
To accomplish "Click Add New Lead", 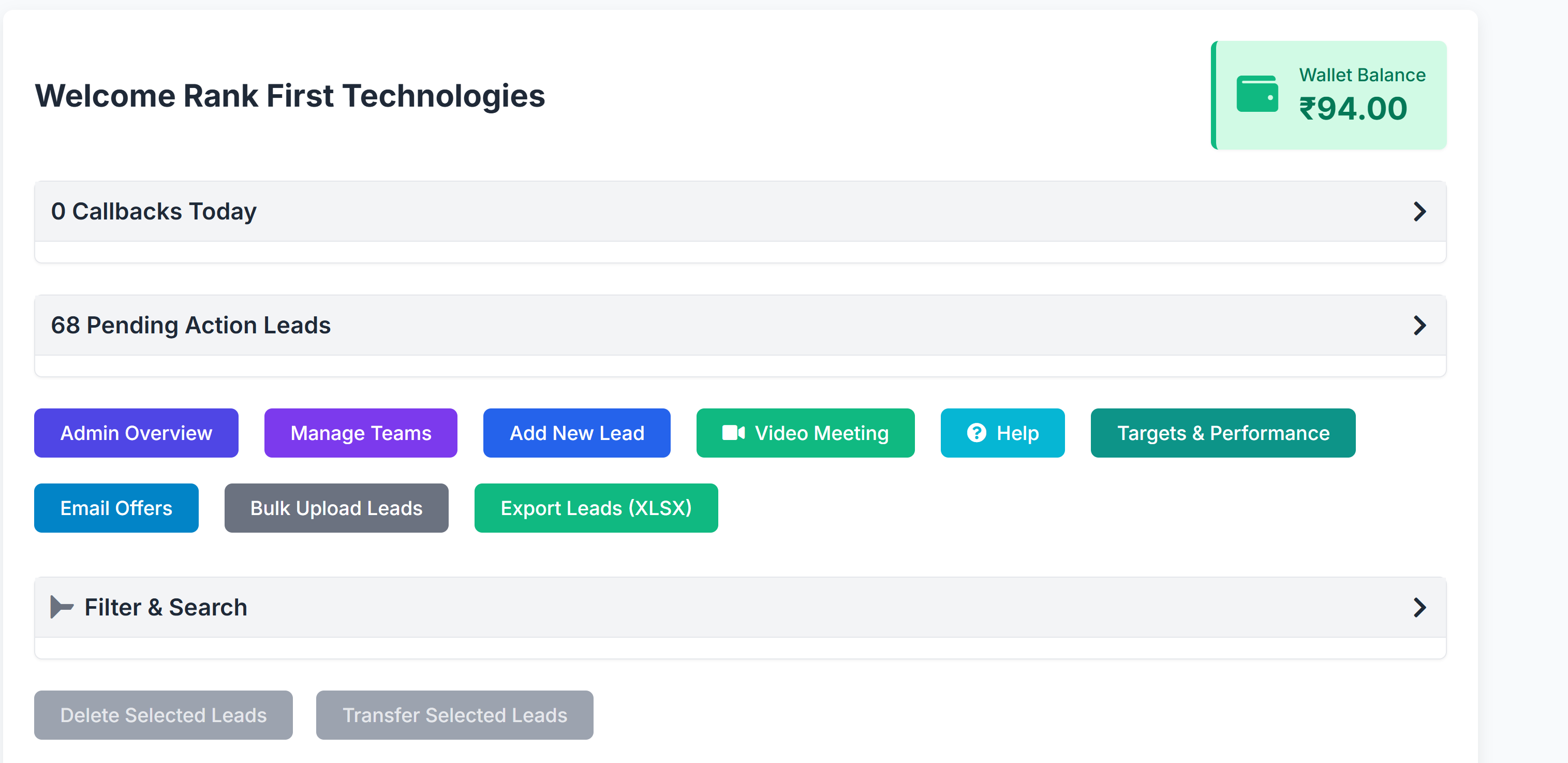I will coord(576,433).
